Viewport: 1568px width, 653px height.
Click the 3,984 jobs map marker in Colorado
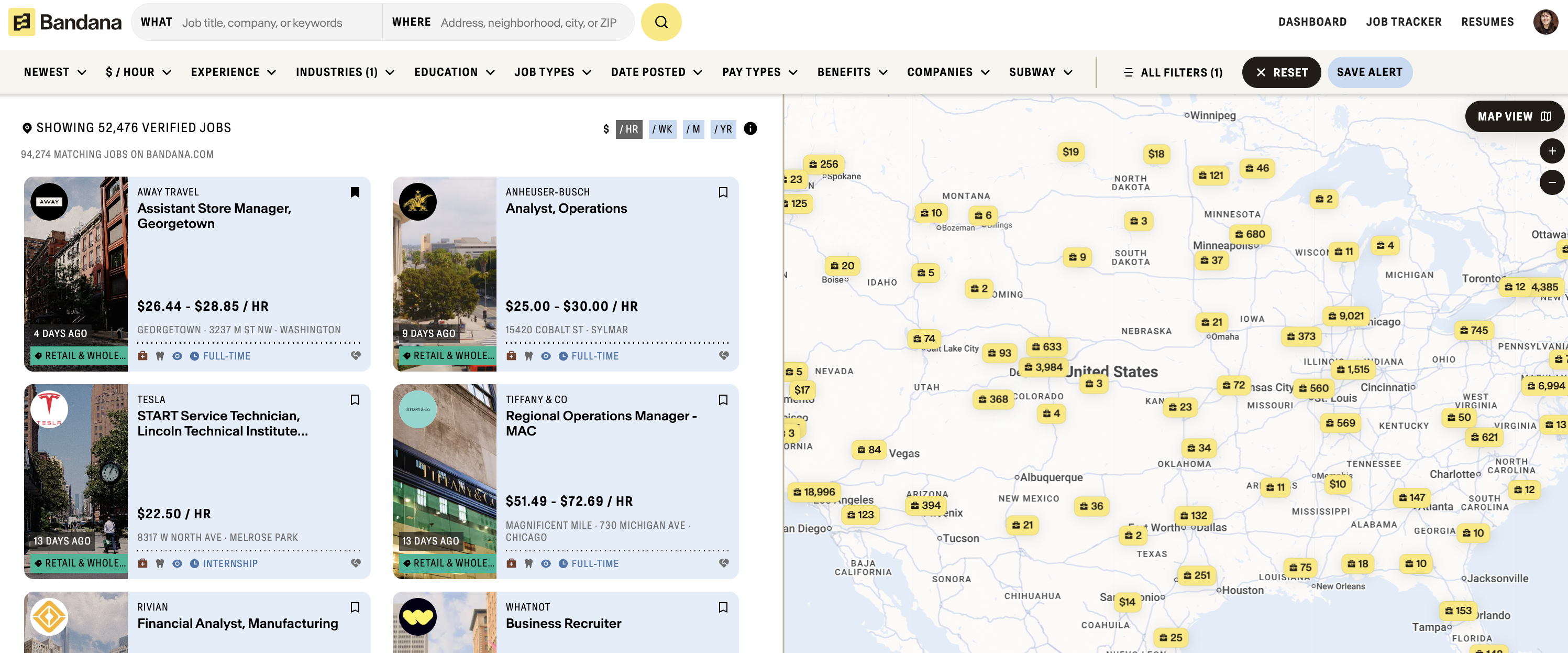pyautogui.click(x=1043, y=367)
